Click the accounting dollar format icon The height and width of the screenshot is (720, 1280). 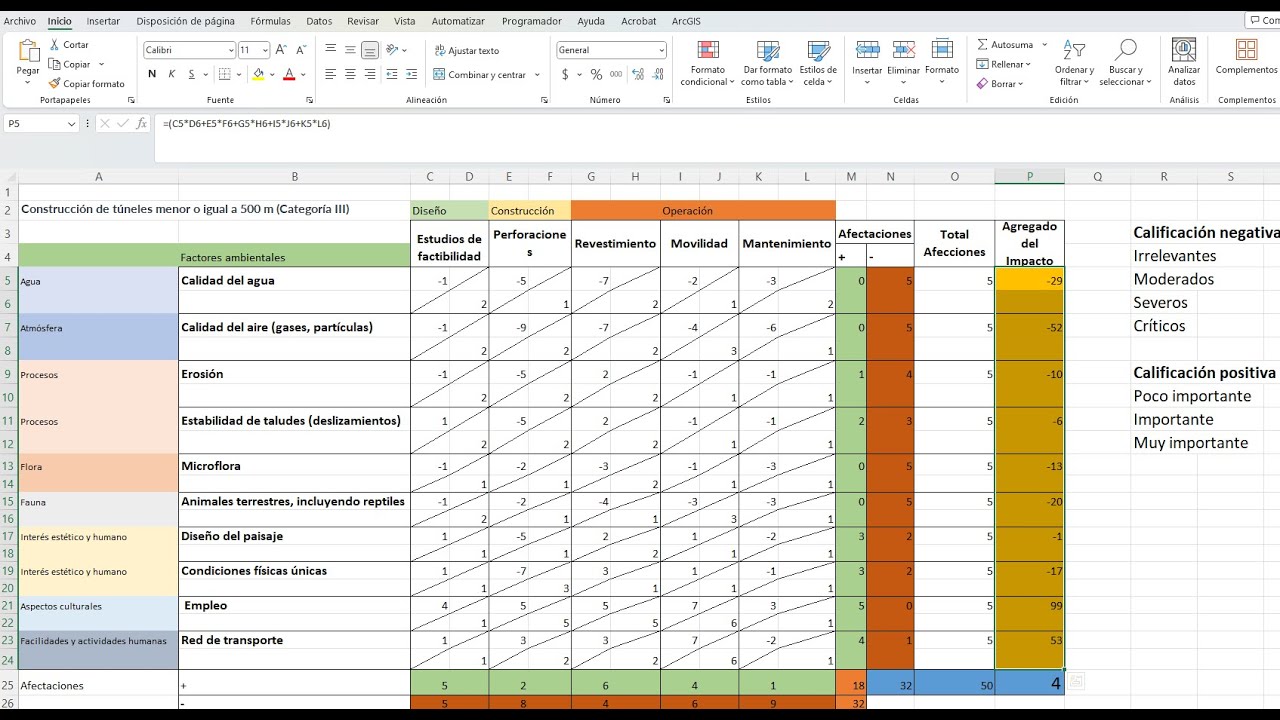[565, 74]
